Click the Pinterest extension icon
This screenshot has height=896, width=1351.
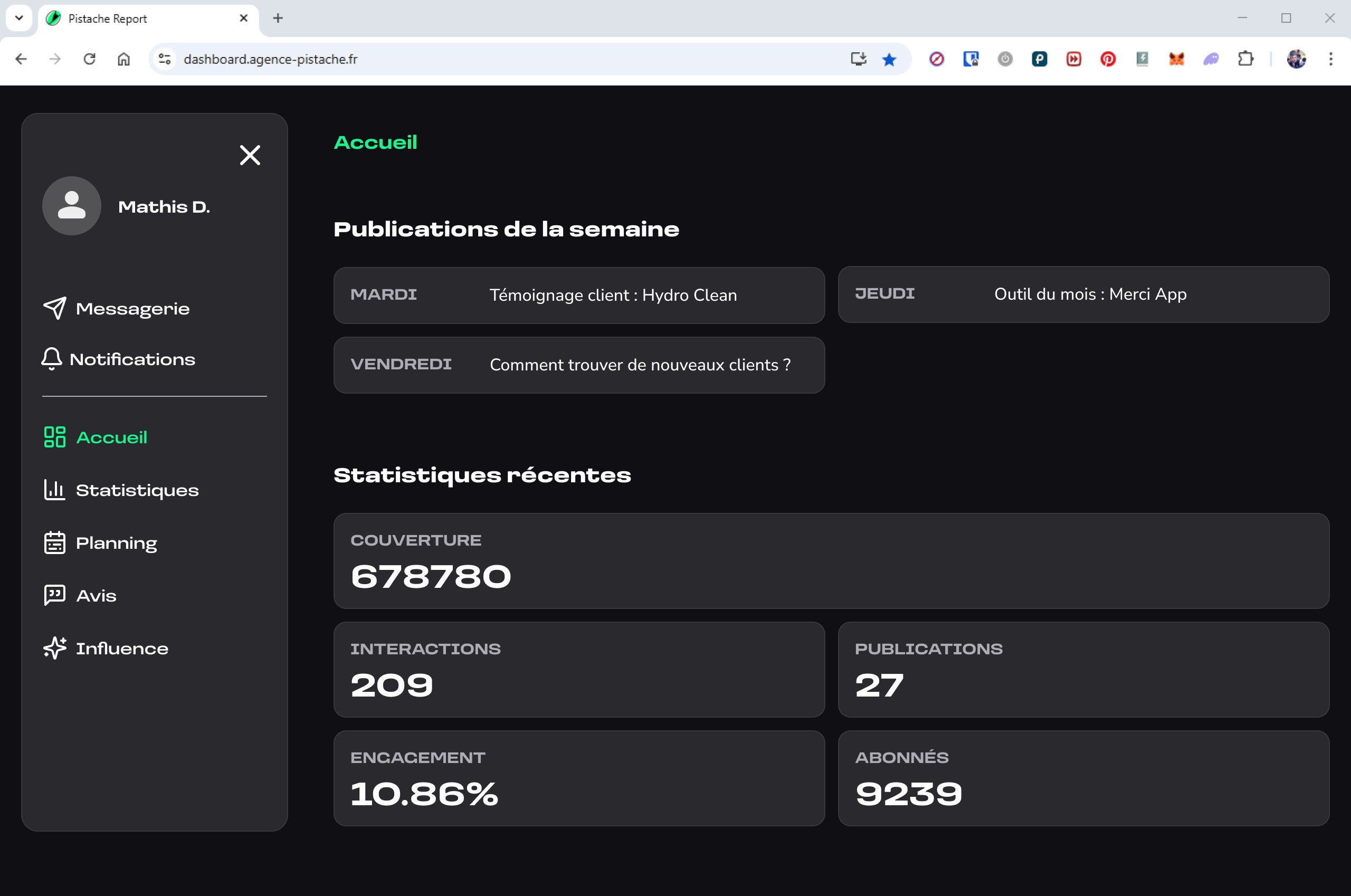(1108, 59)
